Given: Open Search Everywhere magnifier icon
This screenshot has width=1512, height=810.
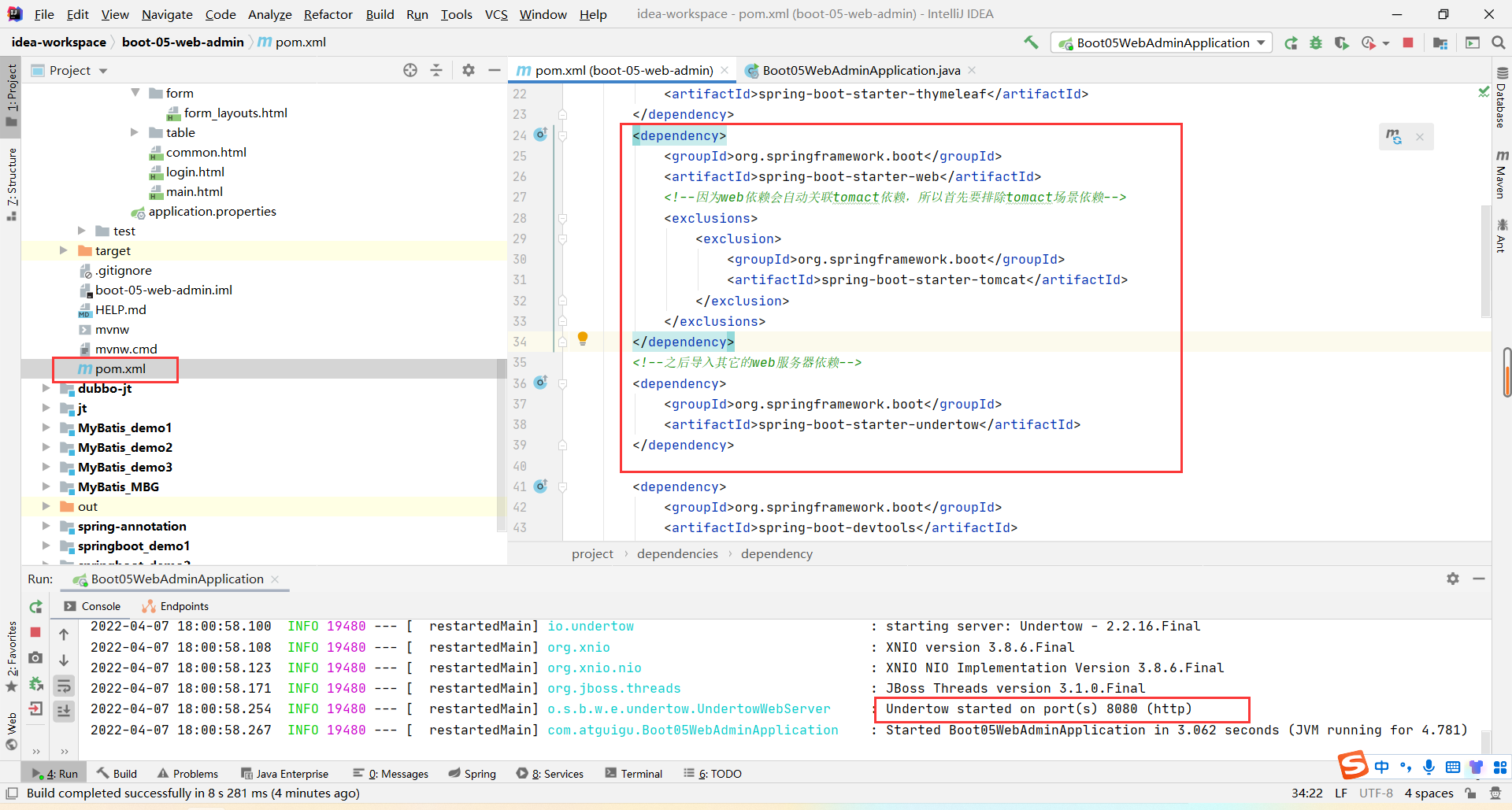Looking at the screenshot, I should point(1498,43).
